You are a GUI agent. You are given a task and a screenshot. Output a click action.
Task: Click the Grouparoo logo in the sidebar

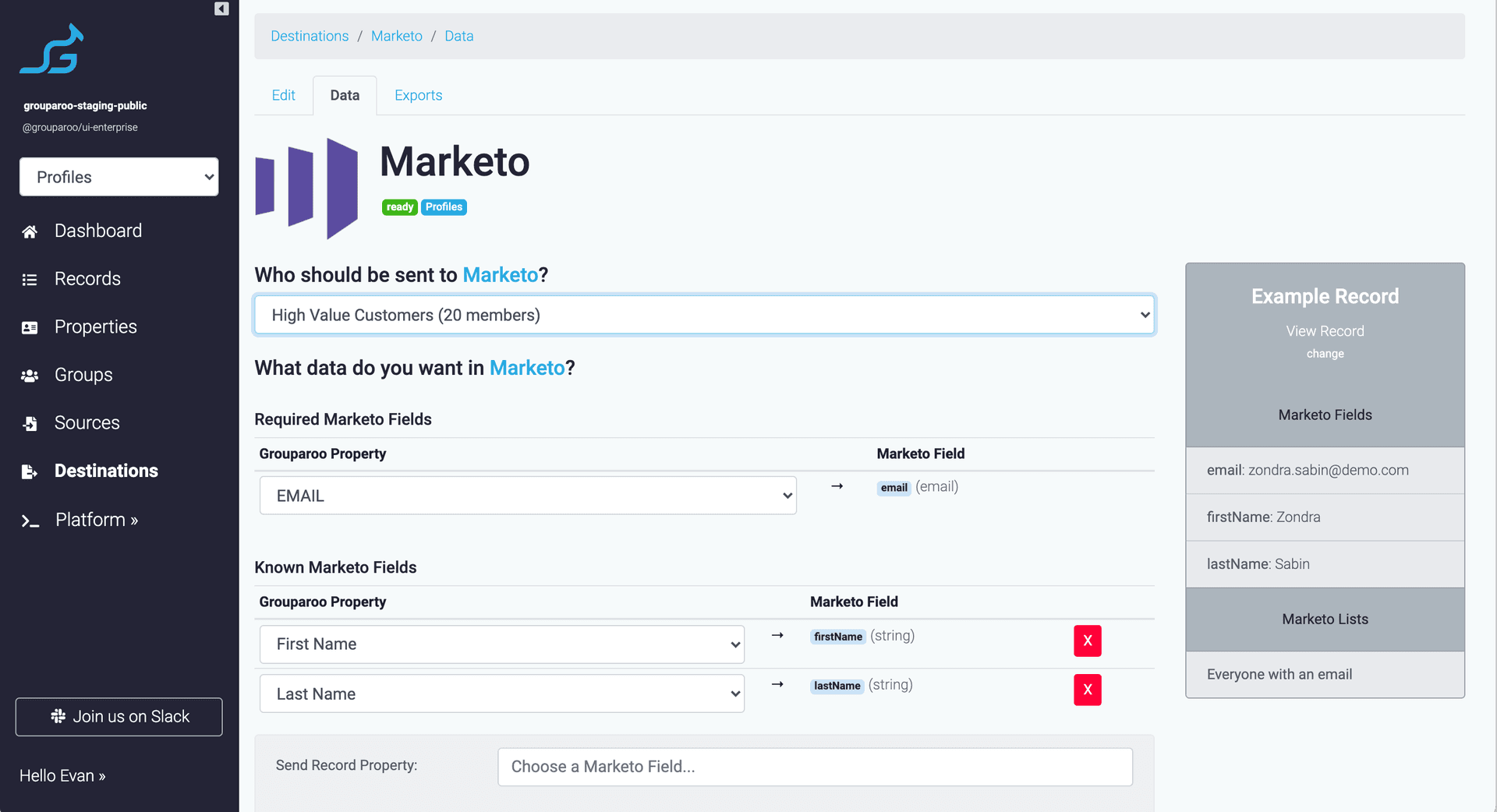click(52, 49)
